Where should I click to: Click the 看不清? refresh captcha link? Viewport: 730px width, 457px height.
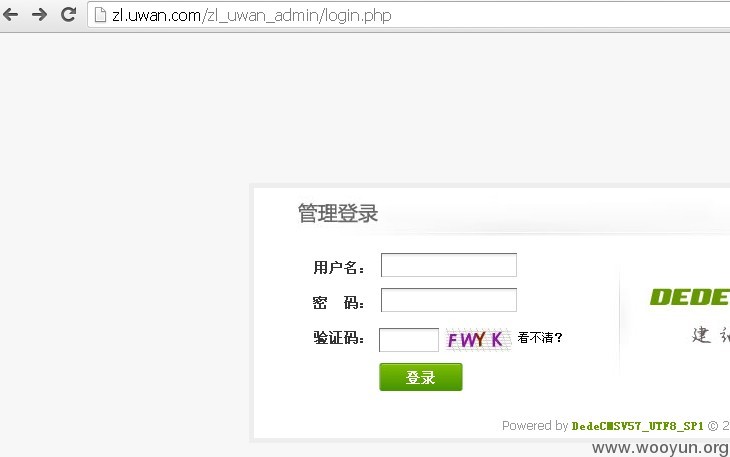[540, 337]
